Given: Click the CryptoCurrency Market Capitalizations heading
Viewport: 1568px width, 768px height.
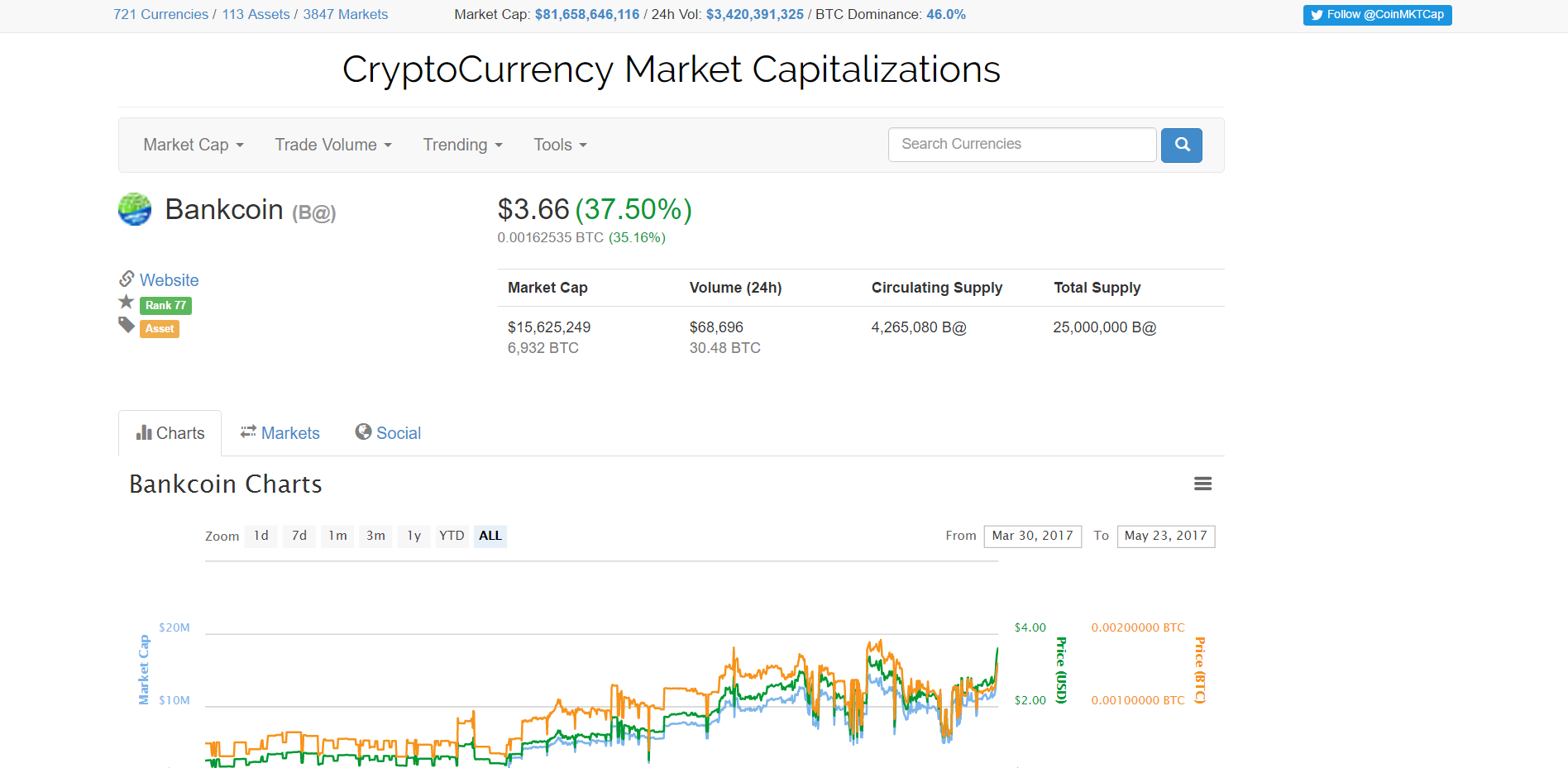Looking at the screenshot, I should tap(671, 69).
